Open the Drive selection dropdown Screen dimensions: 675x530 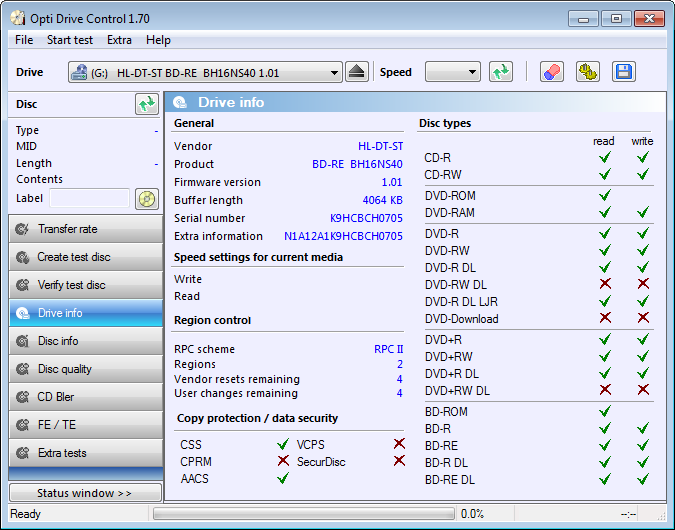[205, 72]
